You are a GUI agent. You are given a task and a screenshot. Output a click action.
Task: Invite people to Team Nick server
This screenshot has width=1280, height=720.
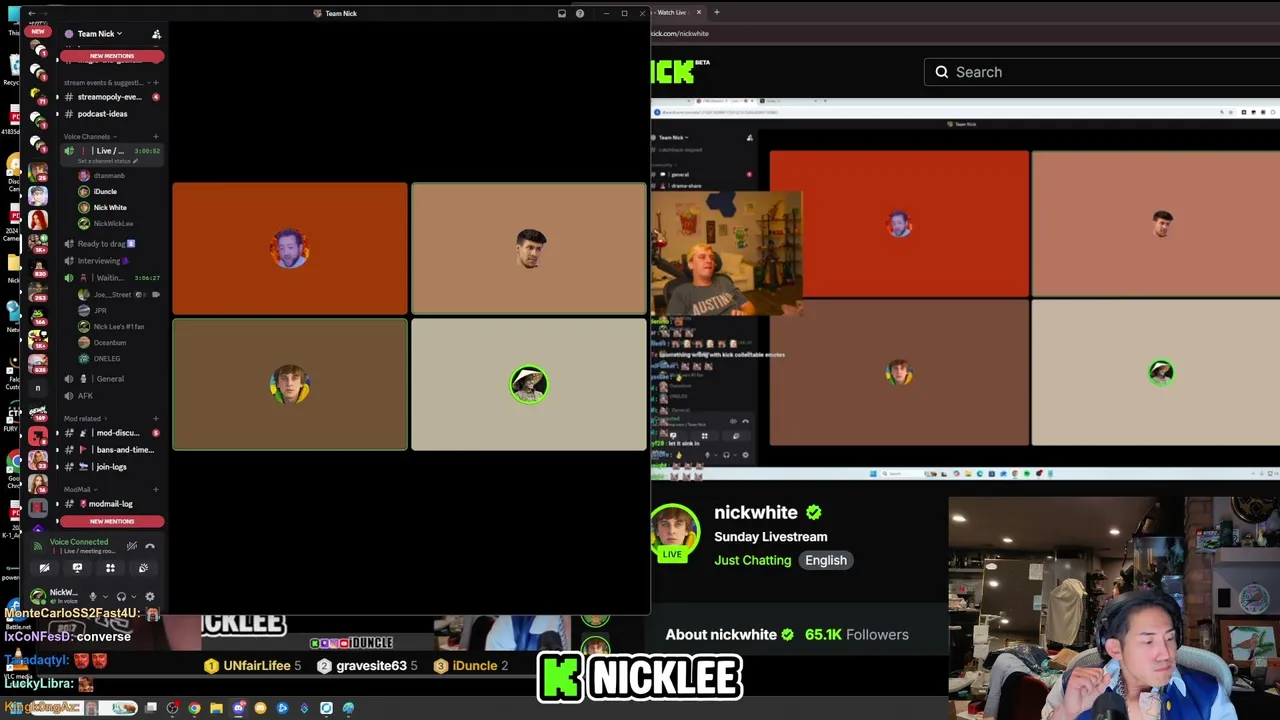[156, 34]
